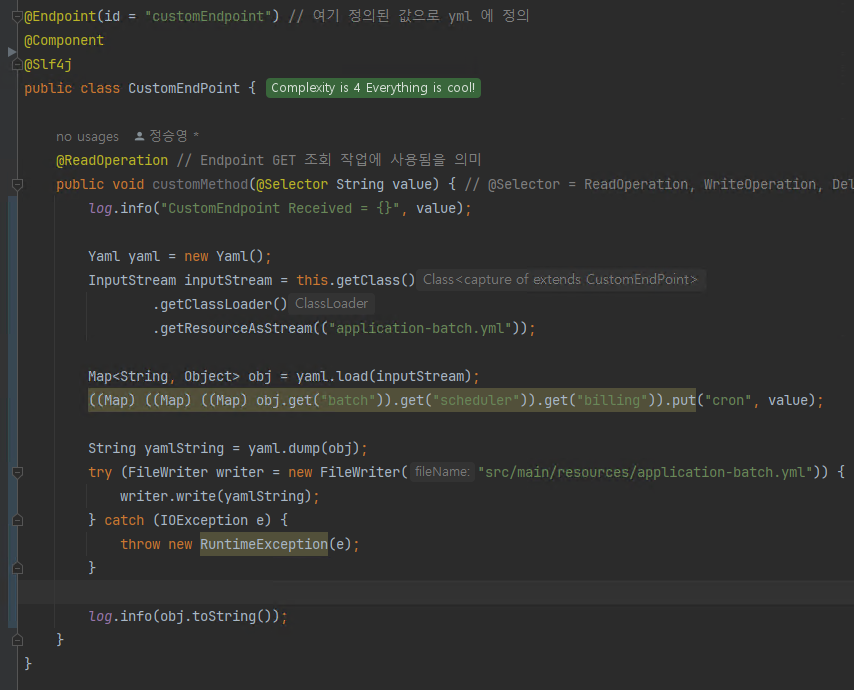
Task: Click the "ClassLoader" inlay type hint
Action: 331,304
